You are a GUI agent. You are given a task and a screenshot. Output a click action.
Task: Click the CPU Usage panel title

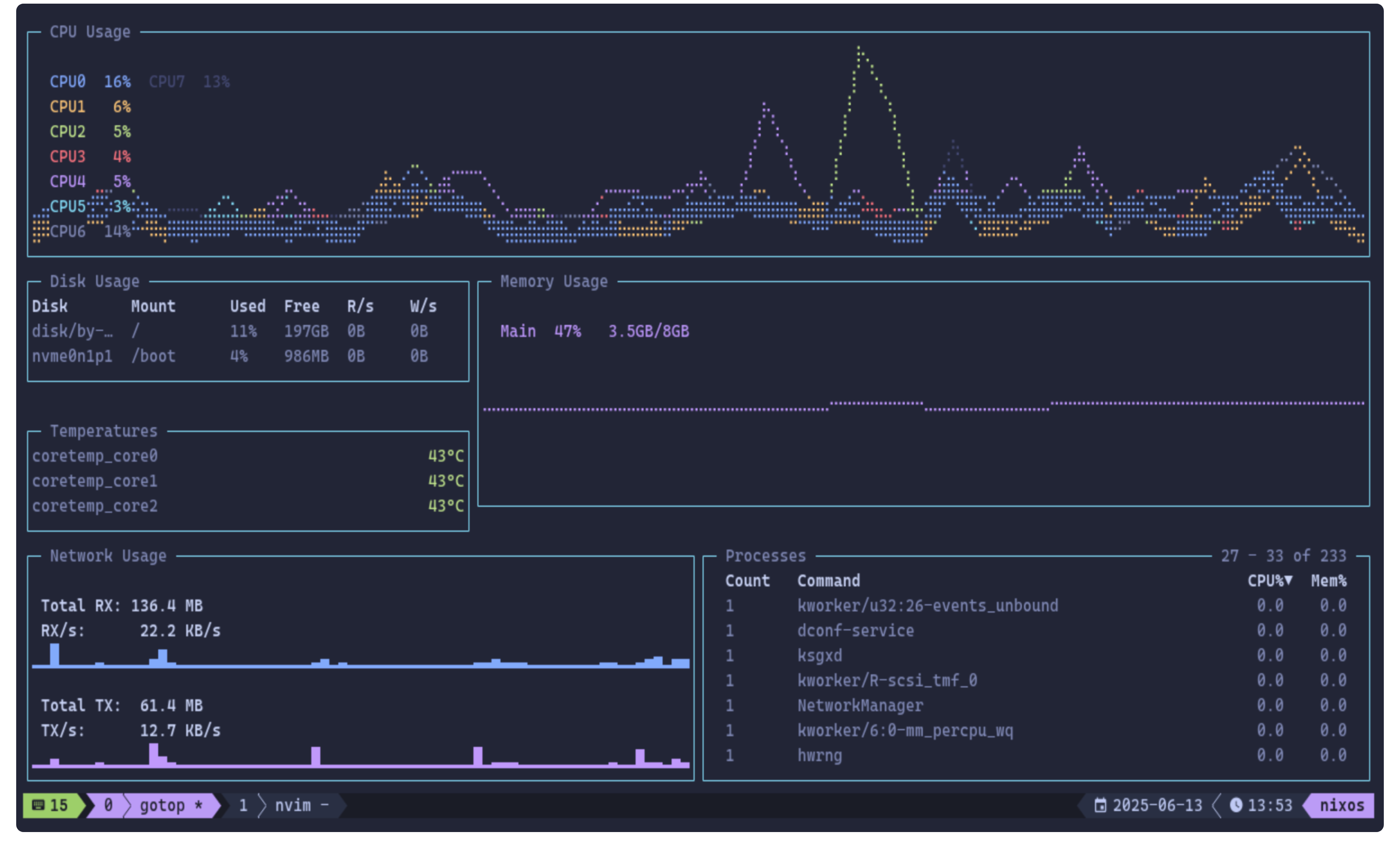point(90,32)
